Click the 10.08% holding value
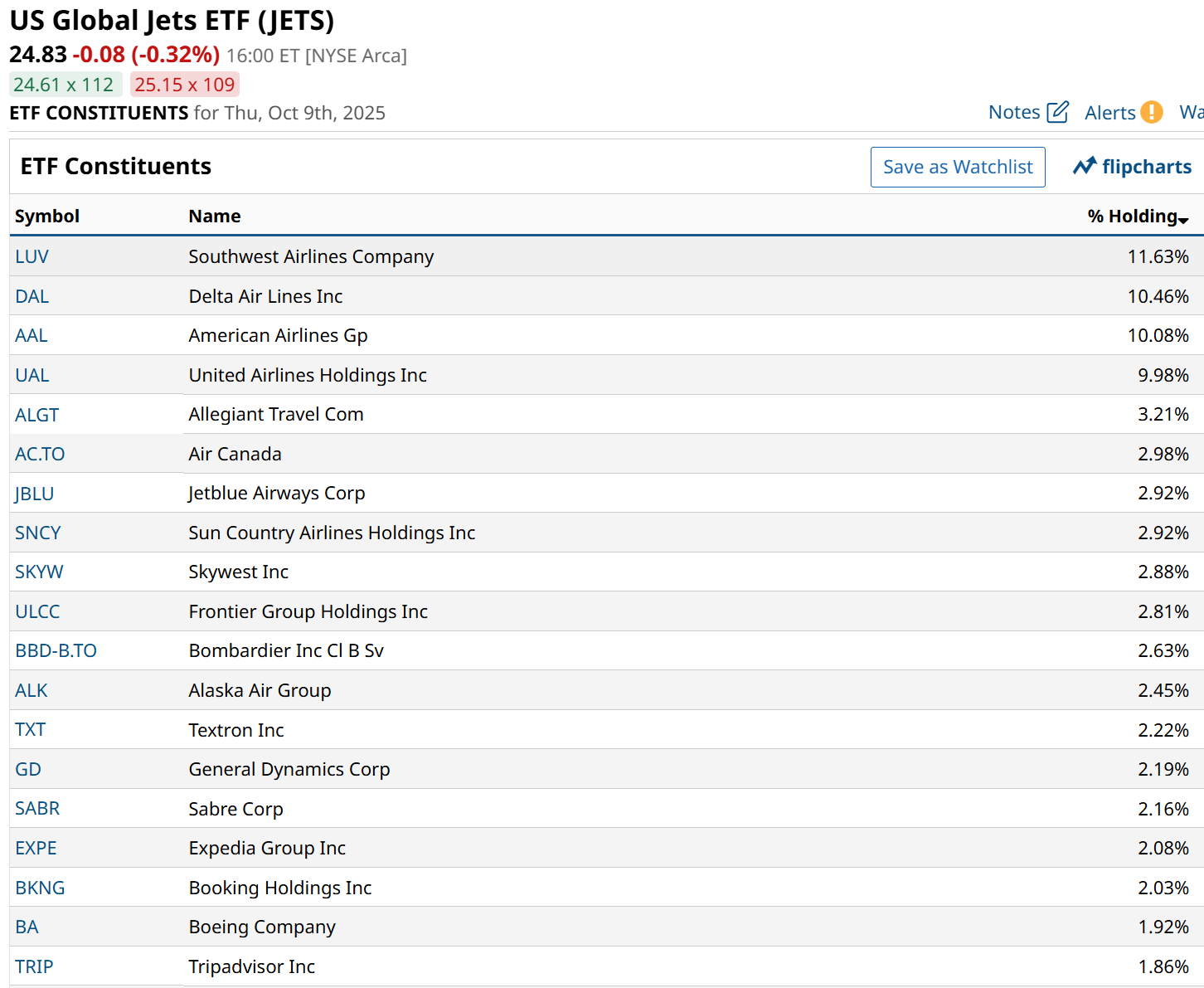 point(1158,336)
